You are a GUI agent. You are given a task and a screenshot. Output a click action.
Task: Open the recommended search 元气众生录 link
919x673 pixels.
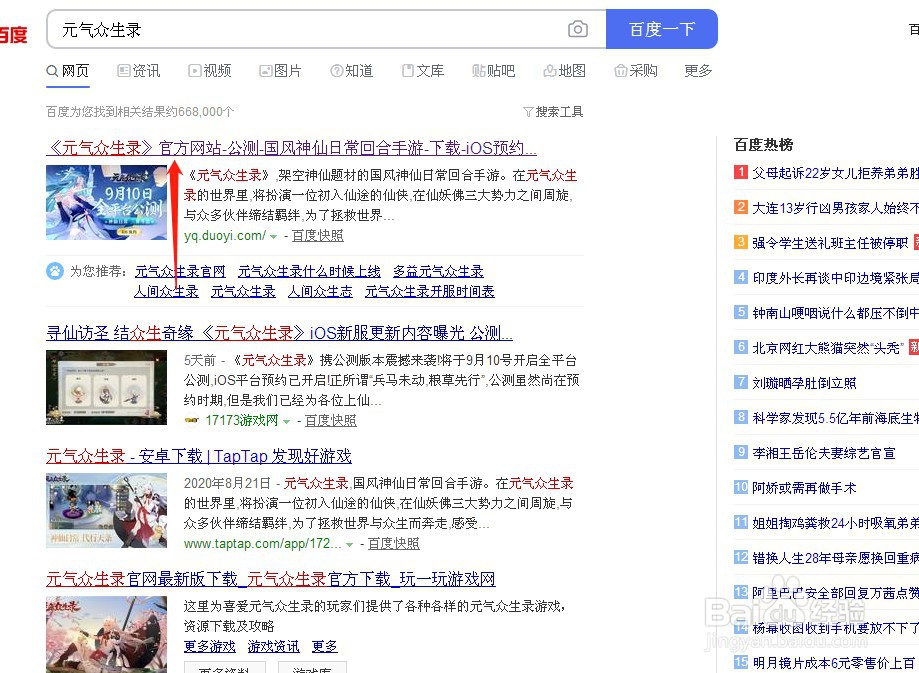coord(243,291)
